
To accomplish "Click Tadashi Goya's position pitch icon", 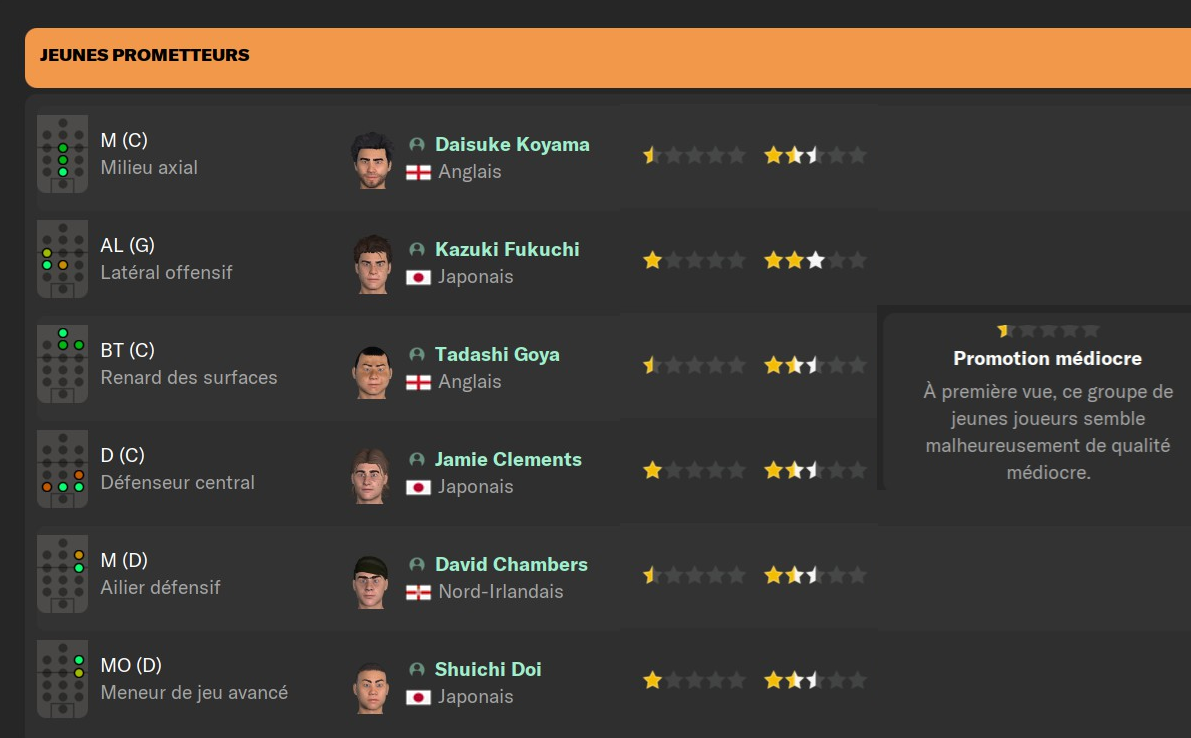I will point(62,365).
